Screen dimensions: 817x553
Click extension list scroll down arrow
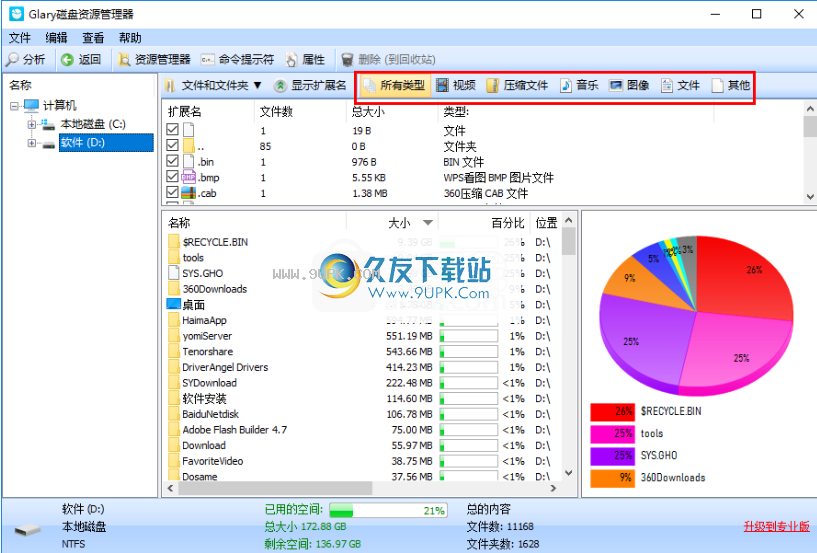[x=810, y=196]
